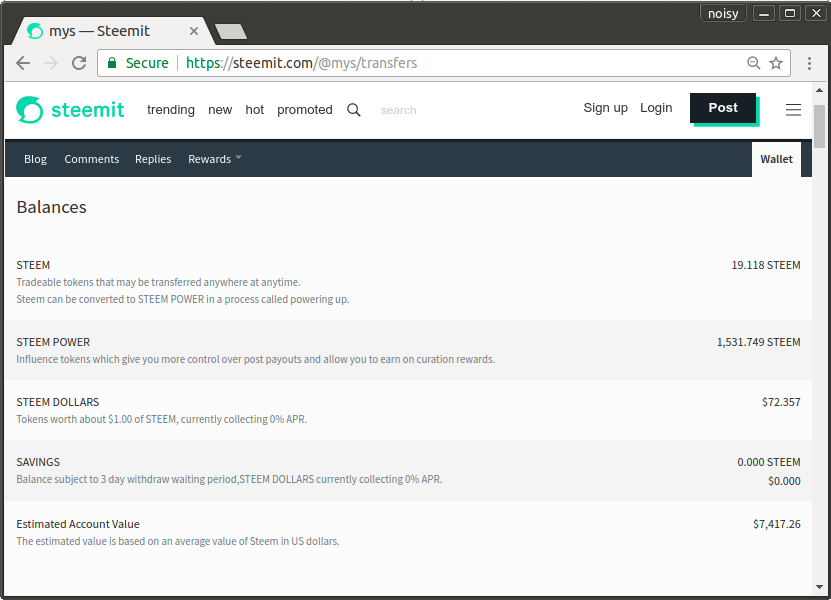This screenshot has width=831, height=600.
Task: Click the STEEM POWER label
Action: point(53,342)
